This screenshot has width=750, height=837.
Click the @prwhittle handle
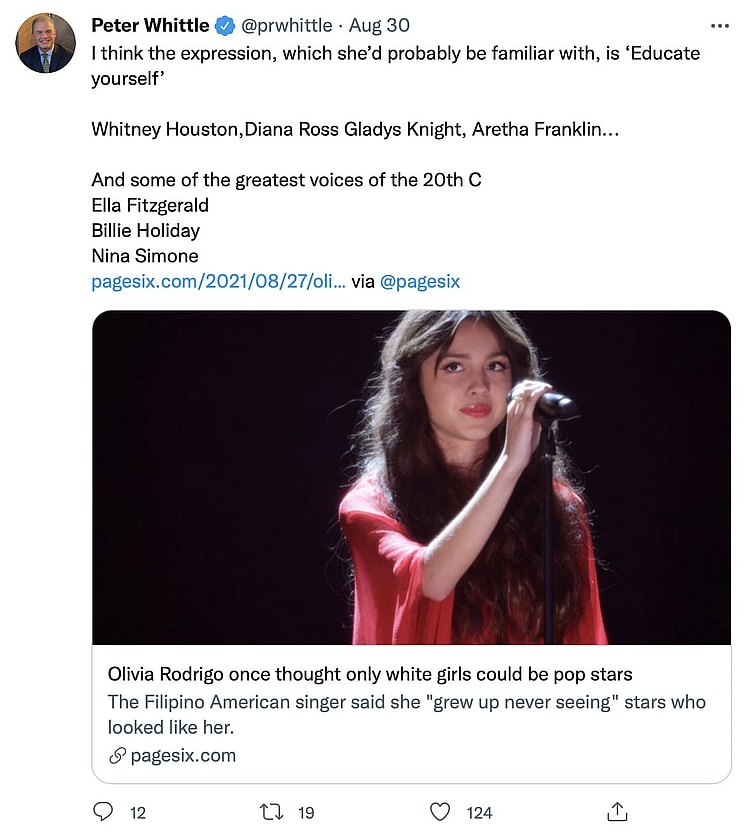click(289, 26)
